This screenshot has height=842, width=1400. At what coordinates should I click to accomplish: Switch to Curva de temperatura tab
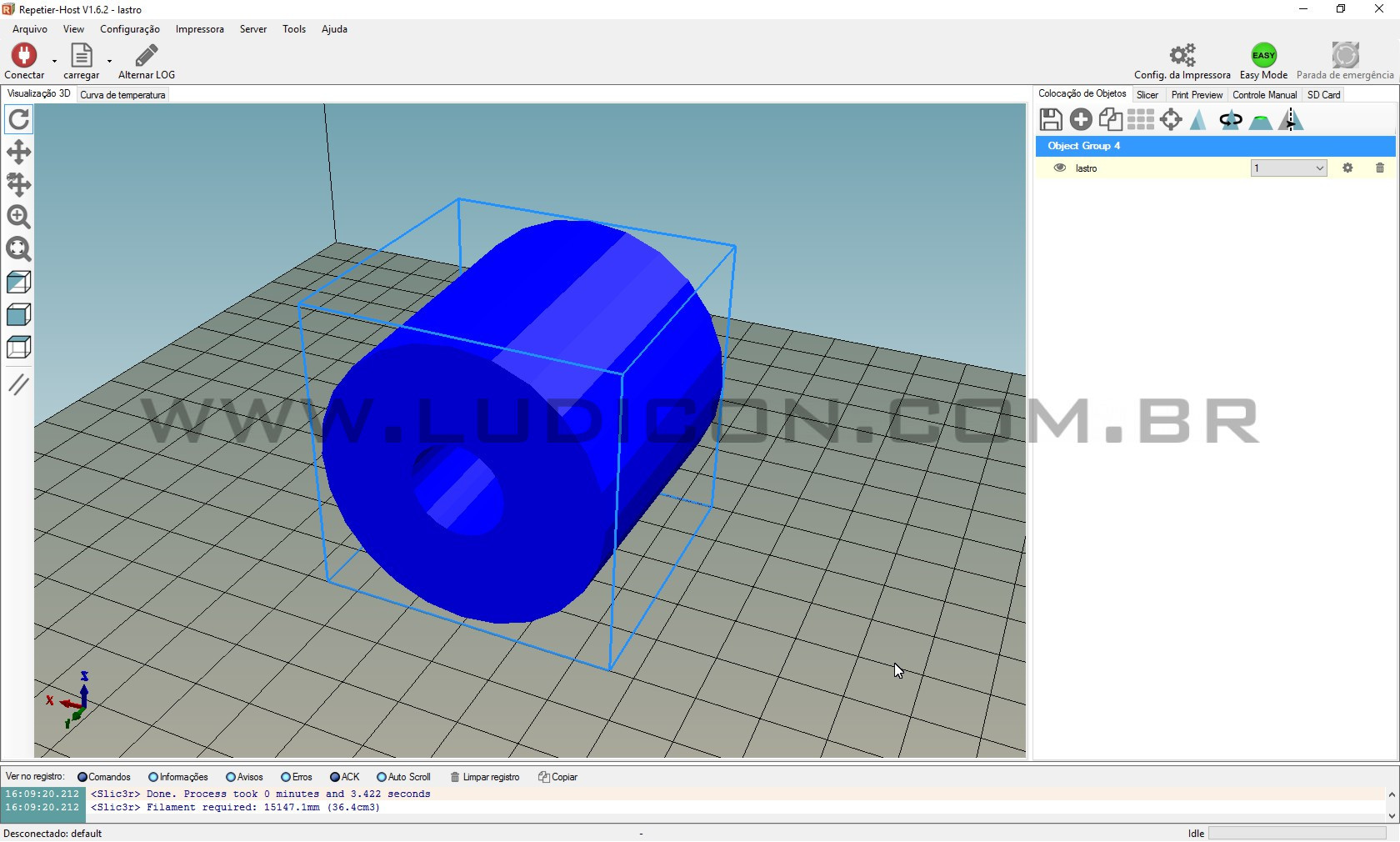pos(123,95)
